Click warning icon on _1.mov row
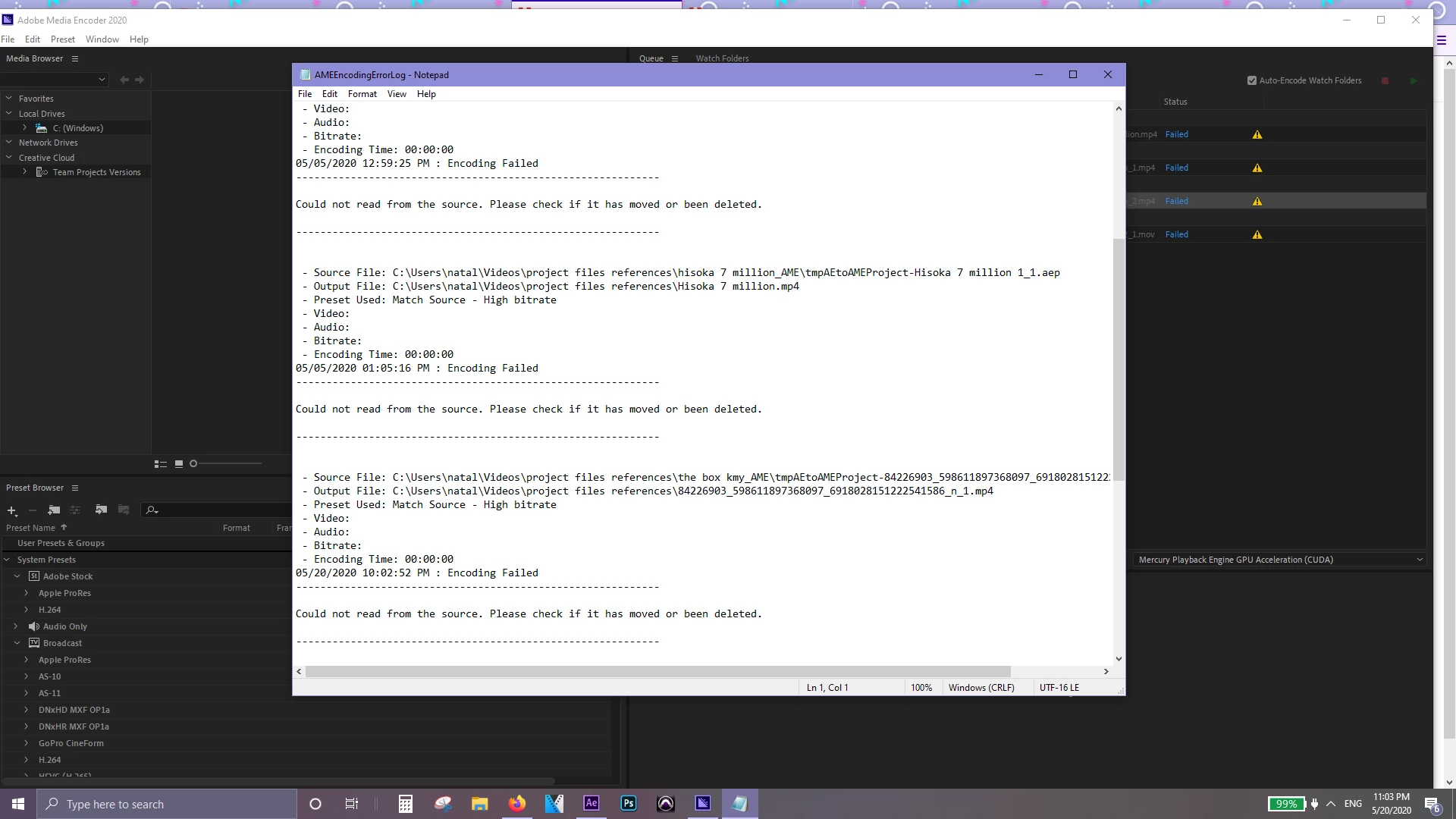 point(1257,234)
